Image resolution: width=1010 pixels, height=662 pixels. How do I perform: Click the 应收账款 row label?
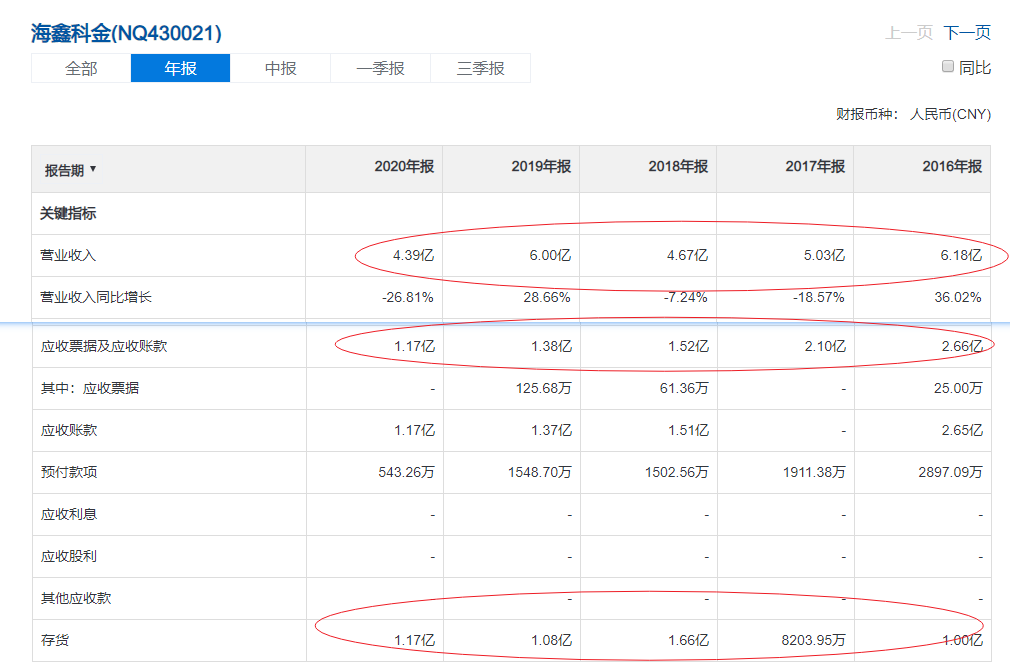pyautogui.click(x=69, y=430)
